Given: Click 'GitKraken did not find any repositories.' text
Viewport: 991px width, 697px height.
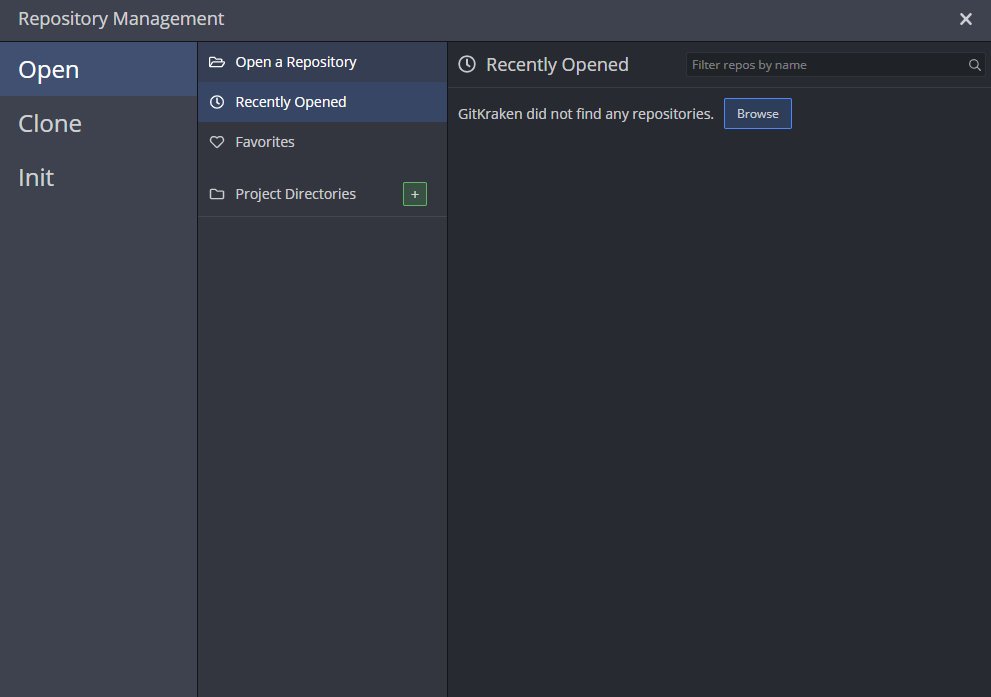Looking at the screenshot, I should click(x=585, y=114).
